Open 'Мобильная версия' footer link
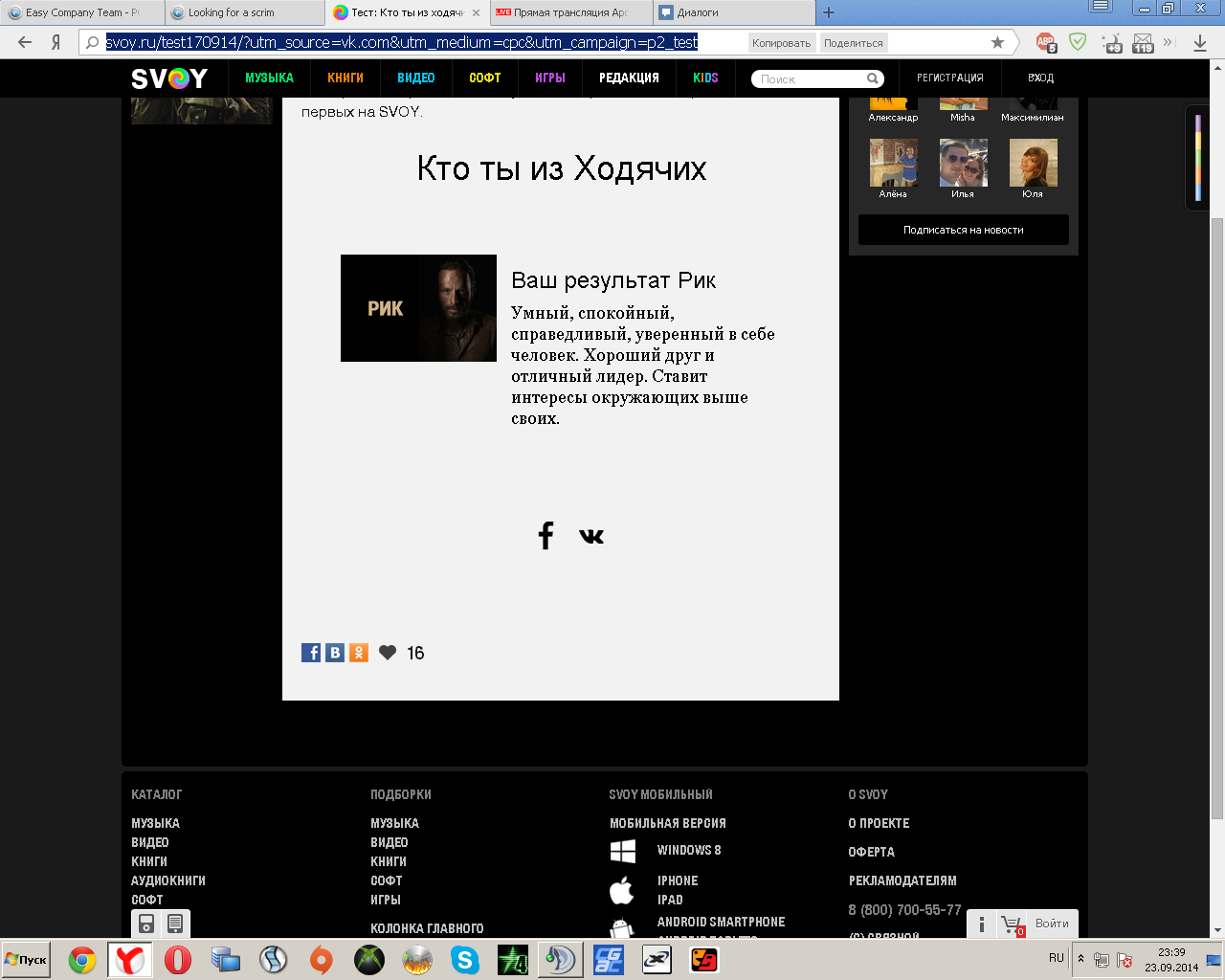This screenshot has width=1225, height=980. pyautogui.click(x=668, y=823)
